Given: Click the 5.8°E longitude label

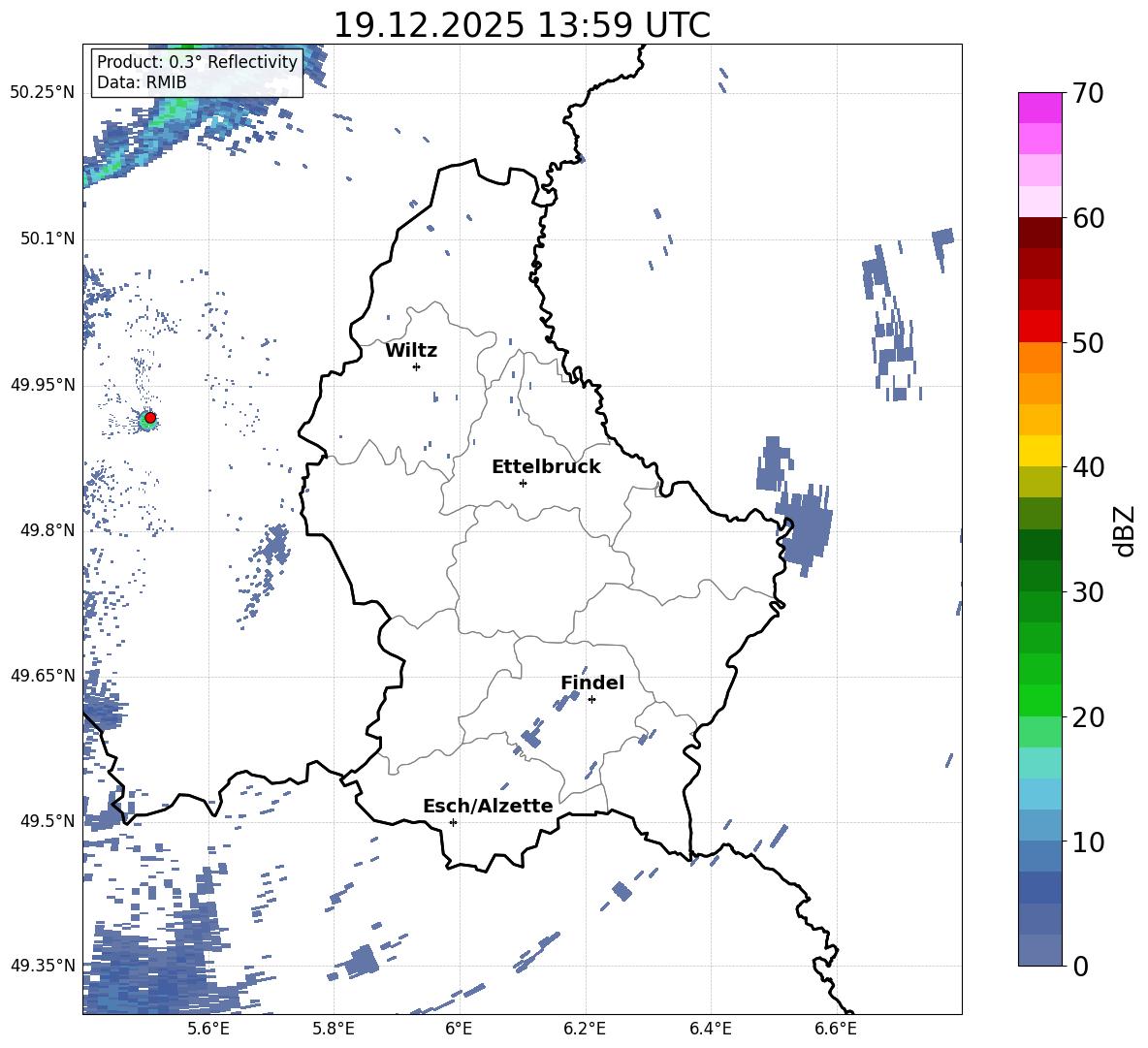Looking at the screenshot, I should (x=334, y=1029).
